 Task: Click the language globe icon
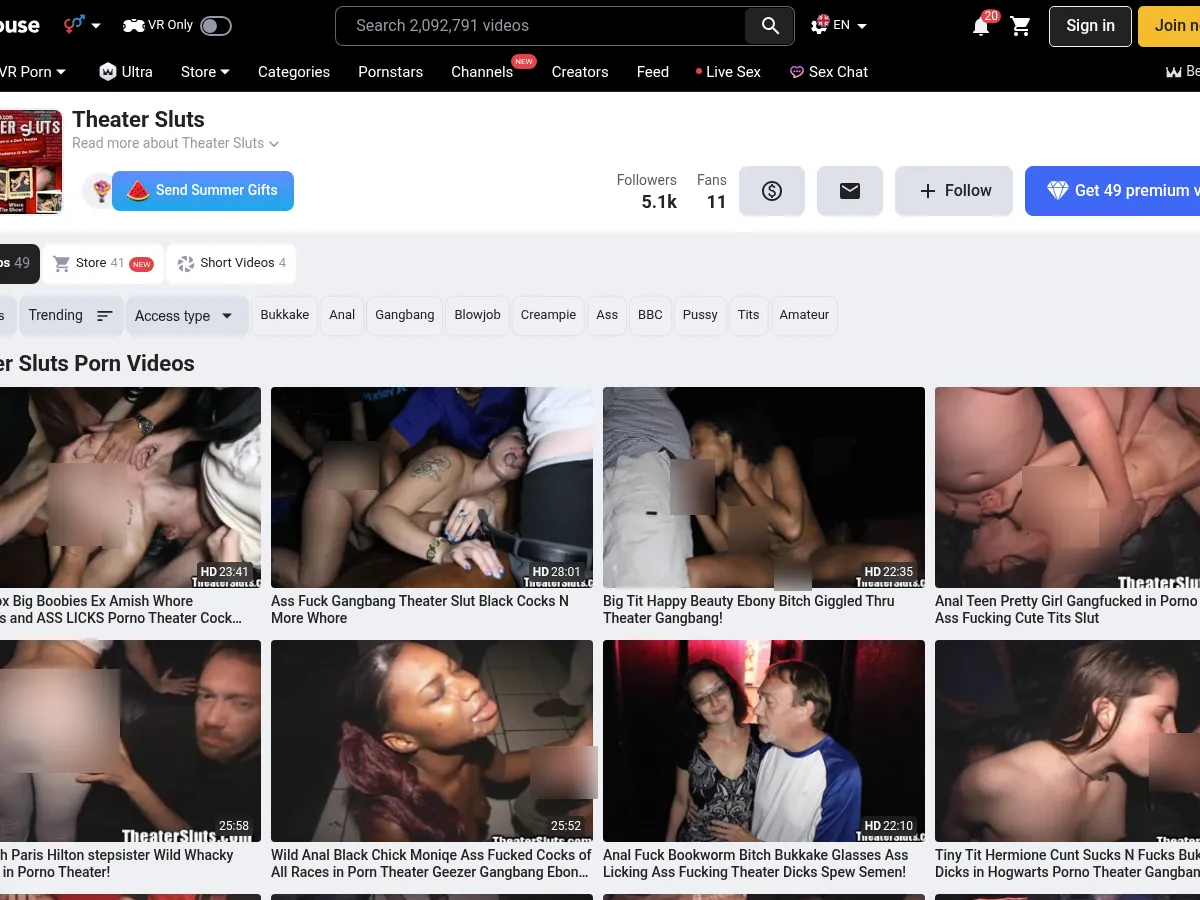pos(820,25)
